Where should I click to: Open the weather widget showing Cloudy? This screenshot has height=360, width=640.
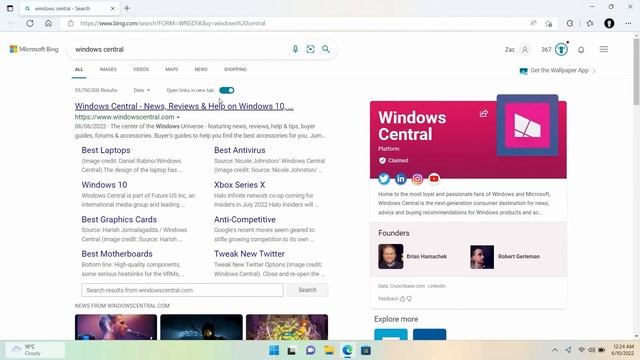35,350
